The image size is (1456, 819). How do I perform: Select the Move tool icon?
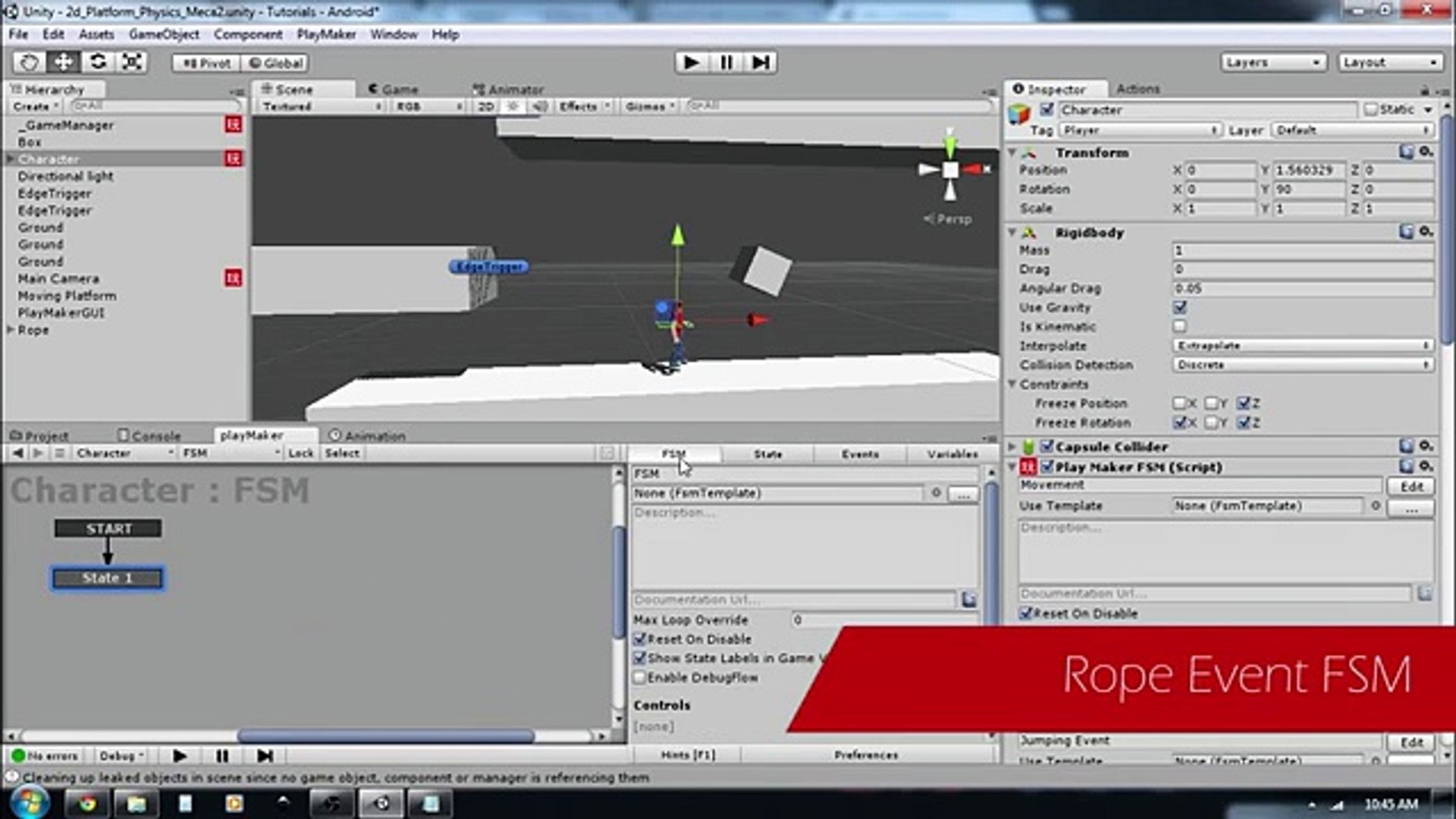tap(64, 62)
